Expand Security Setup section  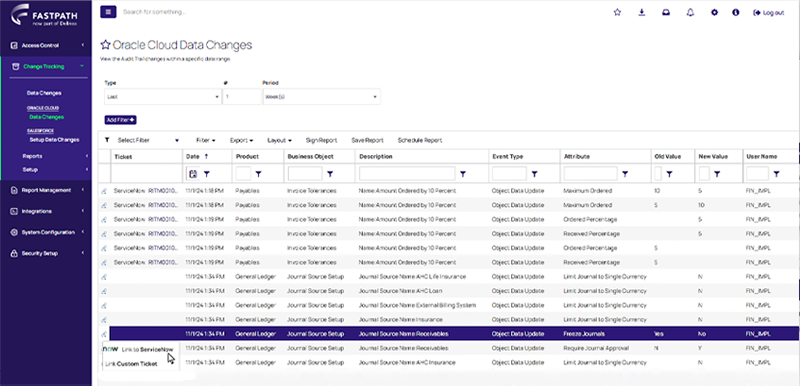point(46,253)
